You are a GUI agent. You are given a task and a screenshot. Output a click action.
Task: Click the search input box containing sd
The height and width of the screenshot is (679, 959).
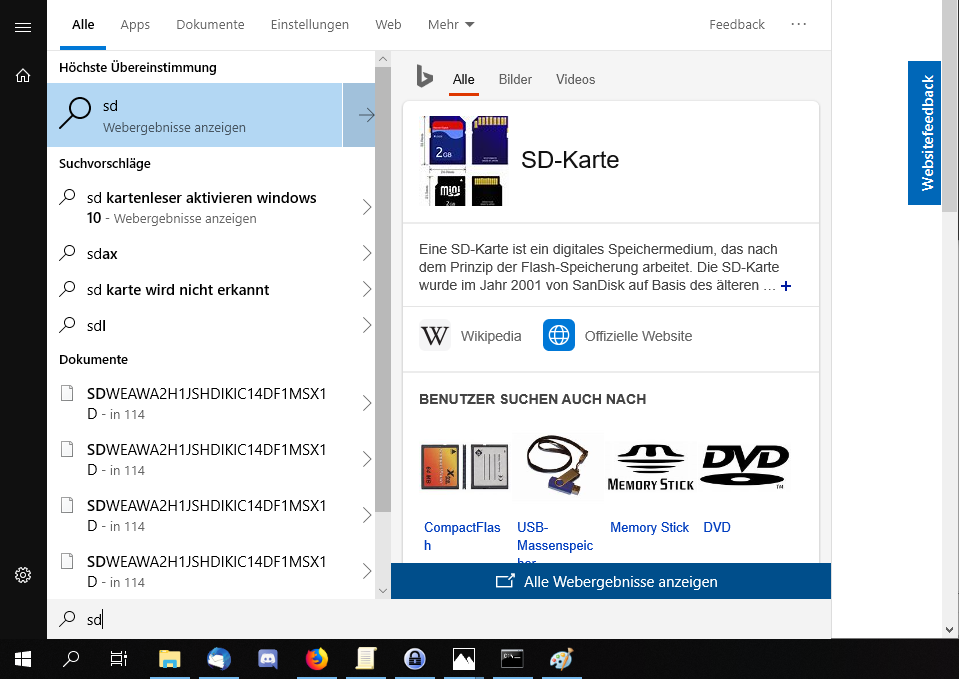(x=439, y=619)
